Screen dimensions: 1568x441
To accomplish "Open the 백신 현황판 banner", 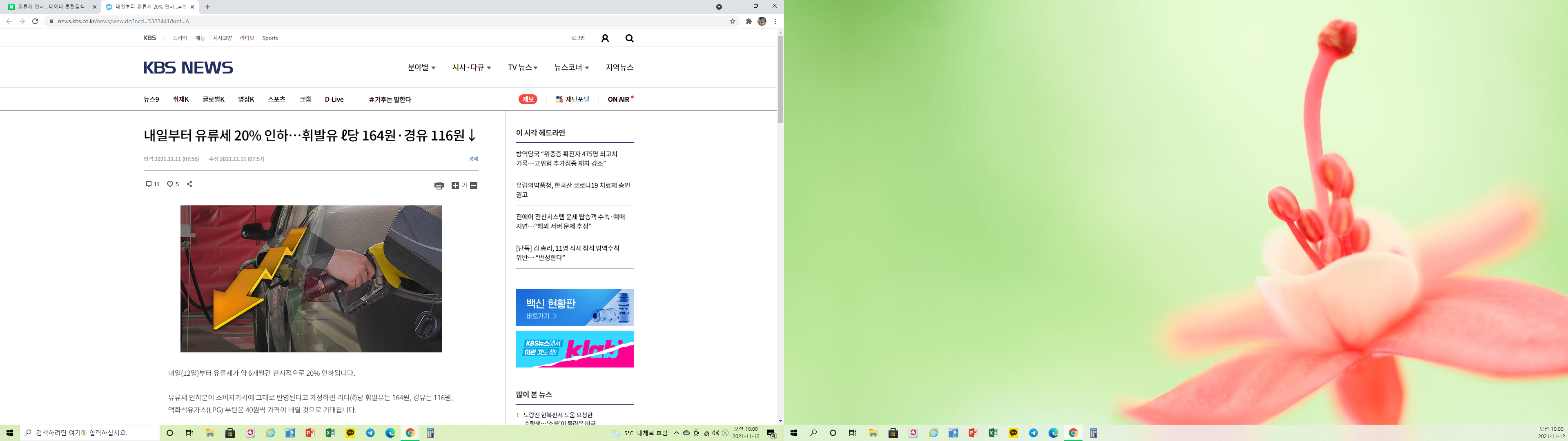I will pos(575,307).
